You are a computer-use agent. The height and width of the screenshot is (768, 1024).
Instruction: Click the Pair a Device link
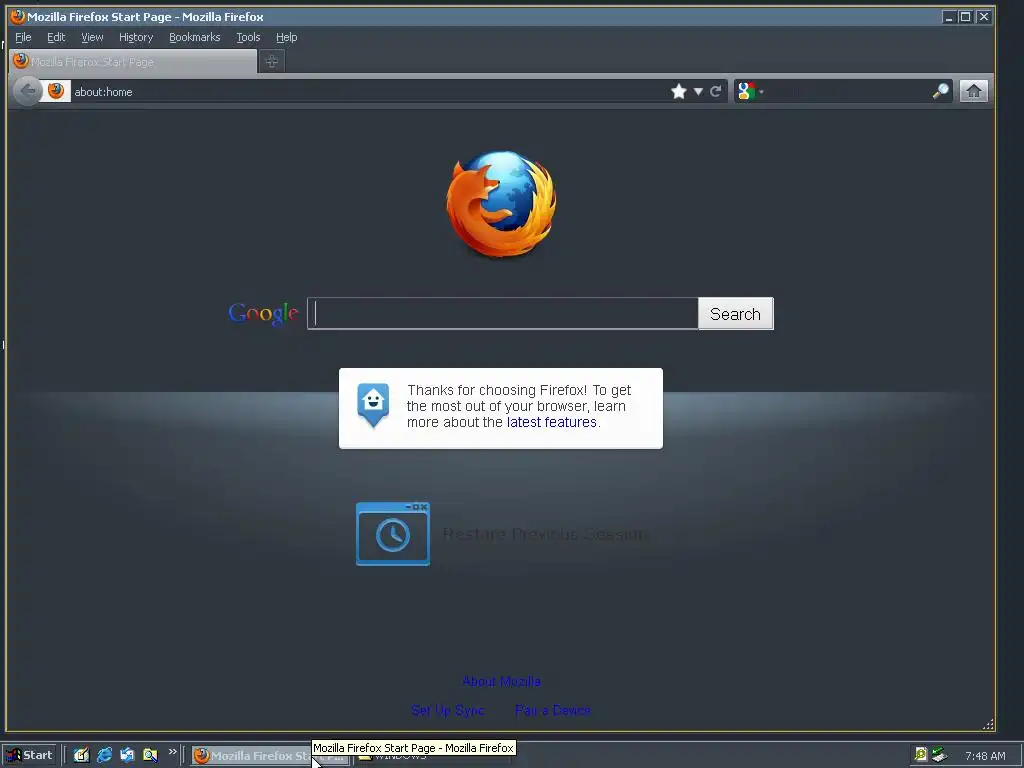tap(552, 711)
